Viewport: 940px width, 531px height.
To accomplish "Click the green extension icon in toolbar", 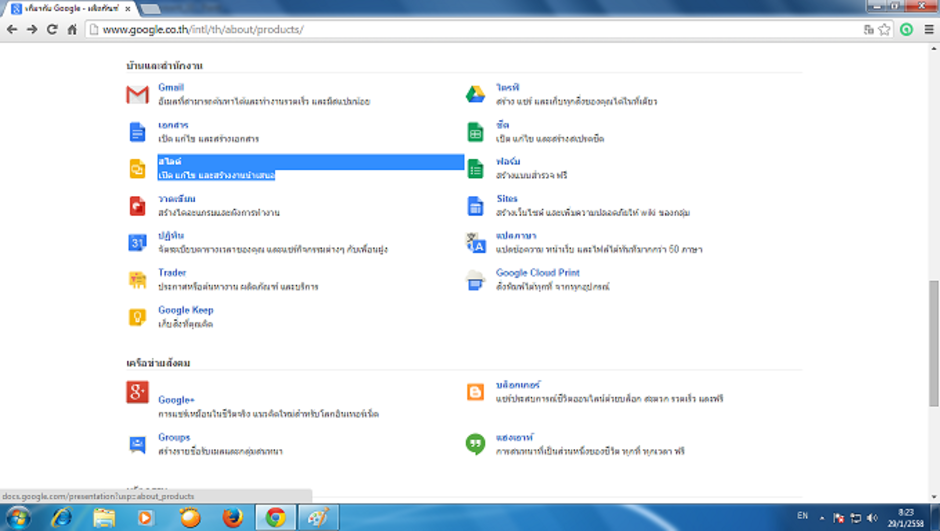I will tap(906, 29).
